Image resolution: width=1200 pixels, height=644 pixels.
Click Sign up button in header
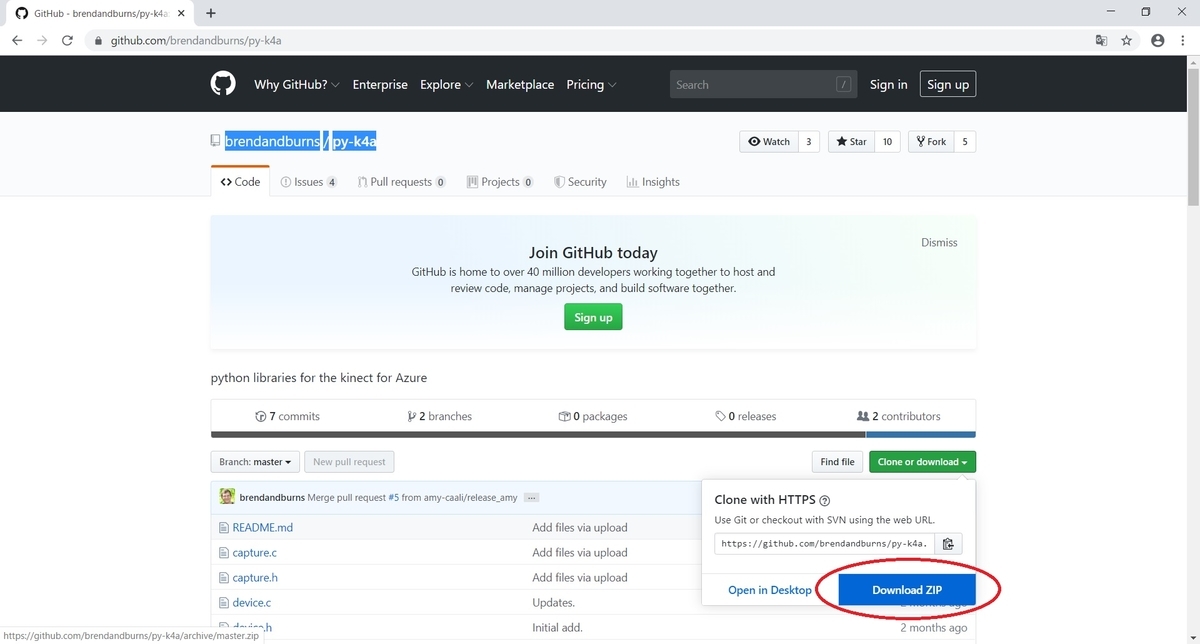click(948, 85)
